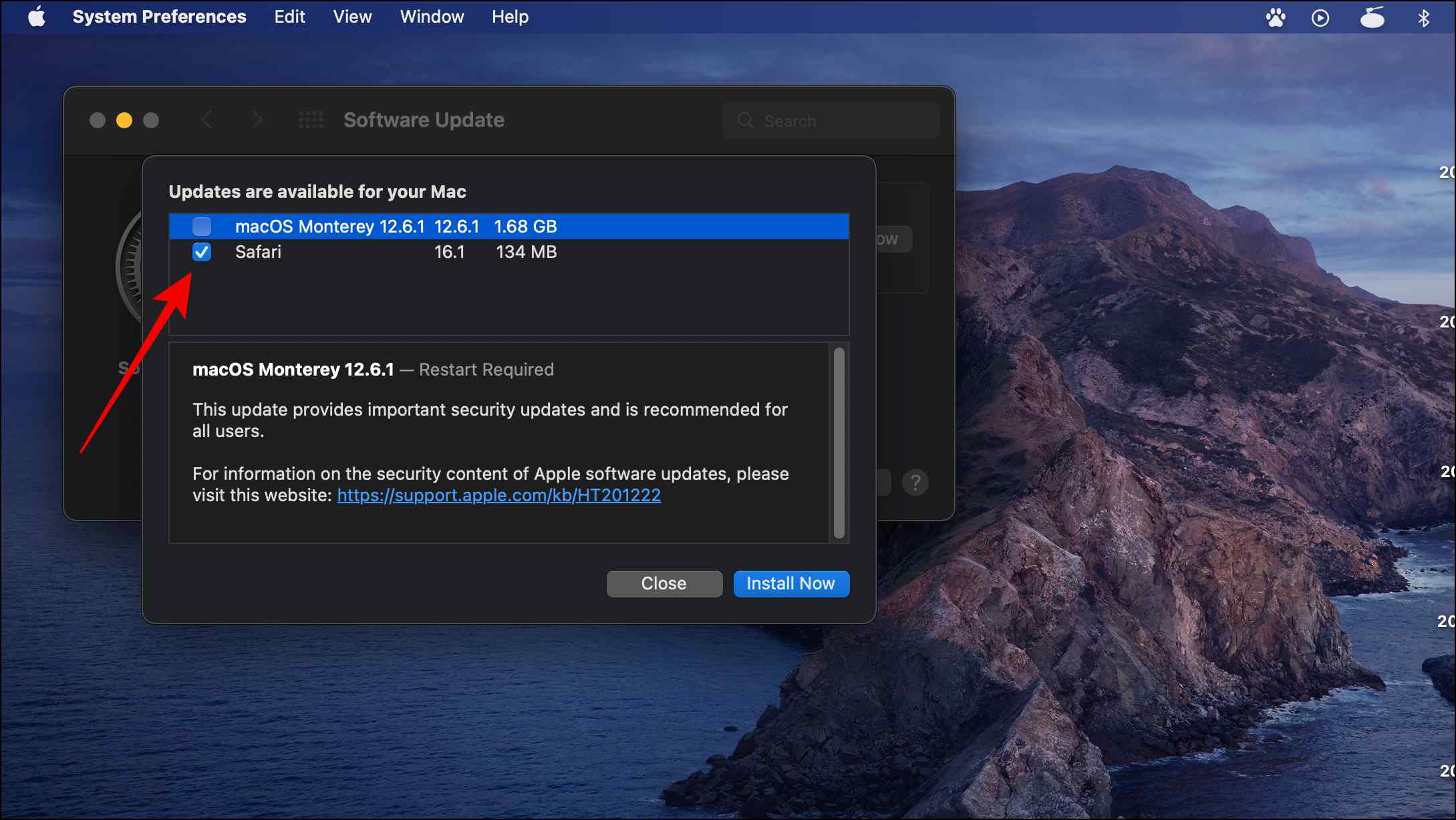Open the teapot-shaped menu bar icon

(x=1372, y=17)
